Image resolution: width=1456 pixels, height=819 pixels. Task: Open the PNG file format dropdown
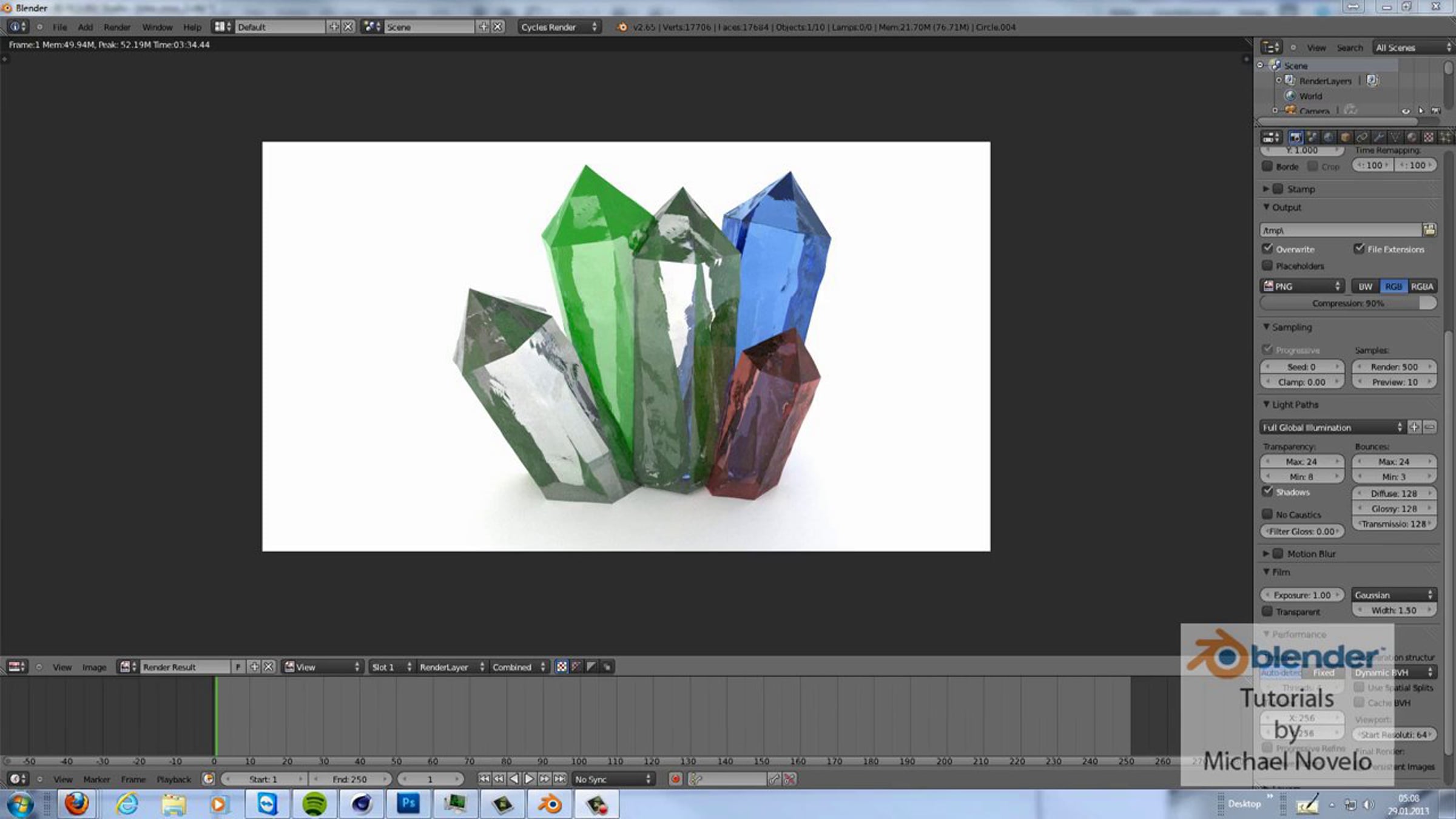[1302, 286]
